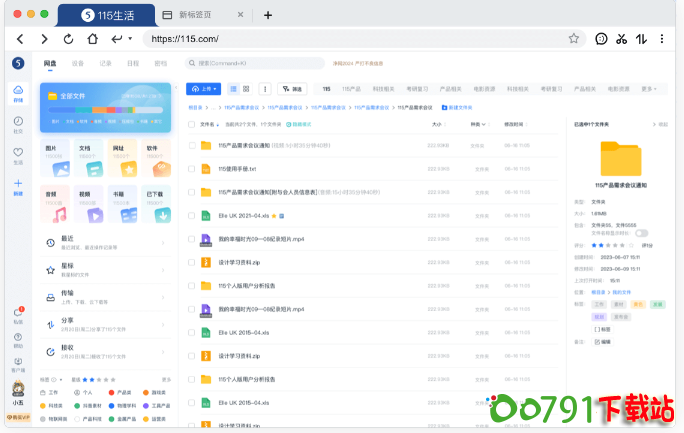This screenshot has width=684, height=433.
Task: Click the undo return arrow icon
Action: 116,39
